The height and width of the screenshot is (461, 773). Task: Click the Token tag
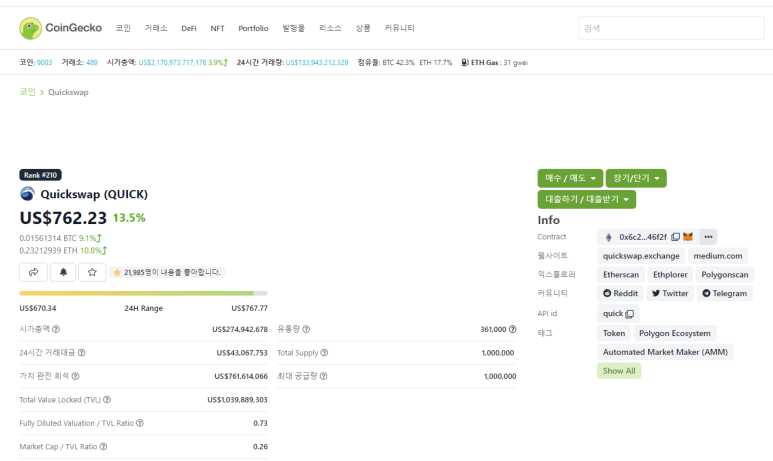pyautogui.click(x=614, y=333)
